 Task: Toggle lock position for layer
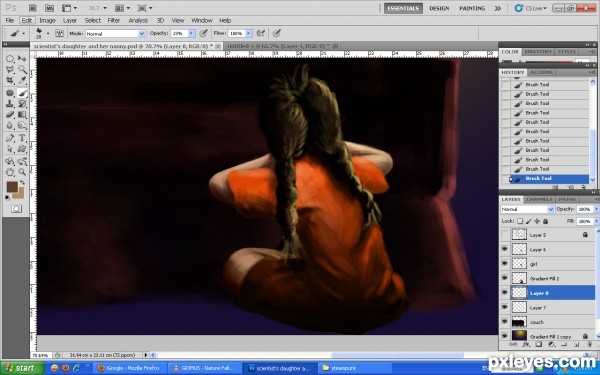537,221
